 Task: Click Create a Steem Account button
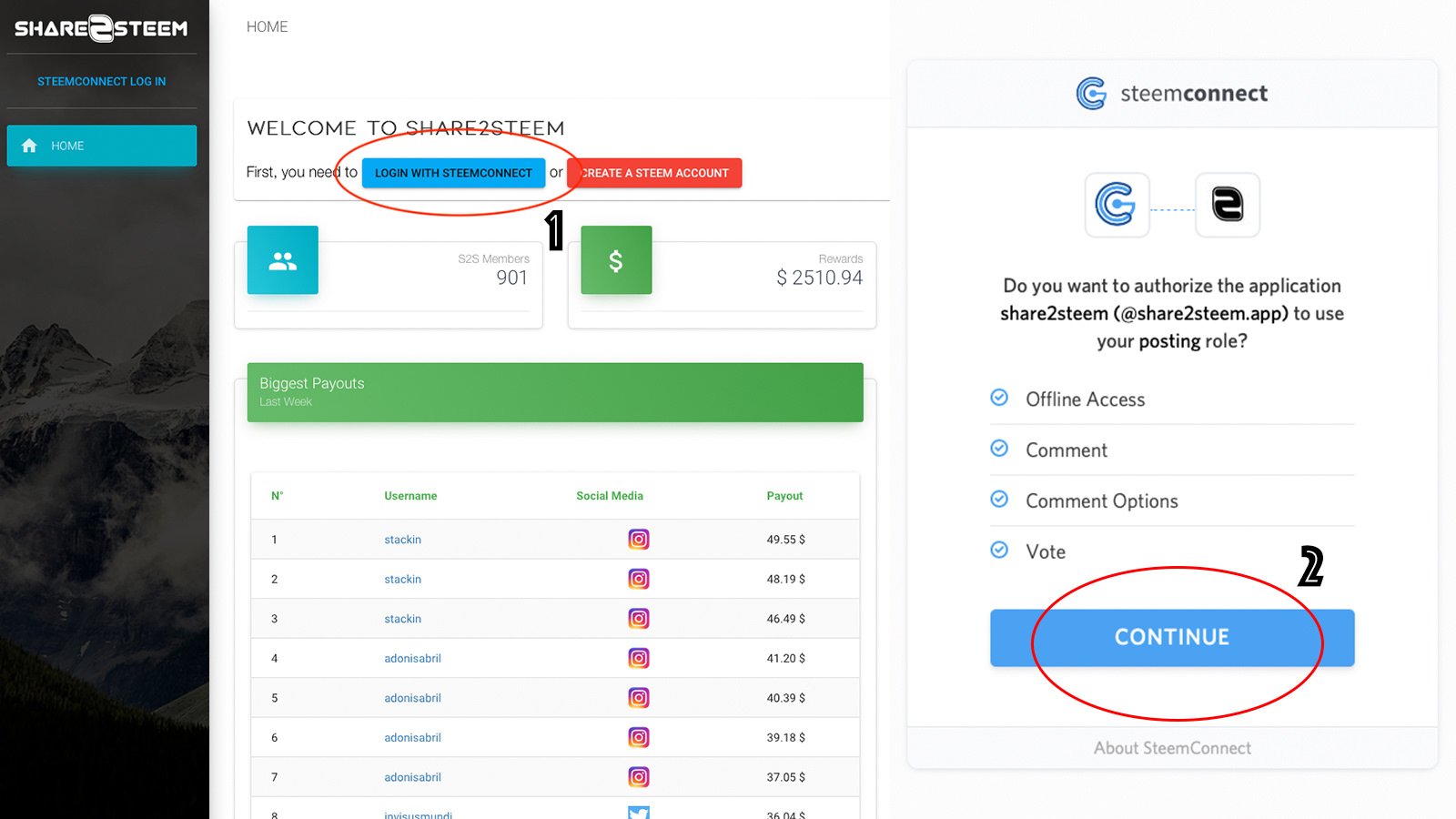[x=654, y=173]
